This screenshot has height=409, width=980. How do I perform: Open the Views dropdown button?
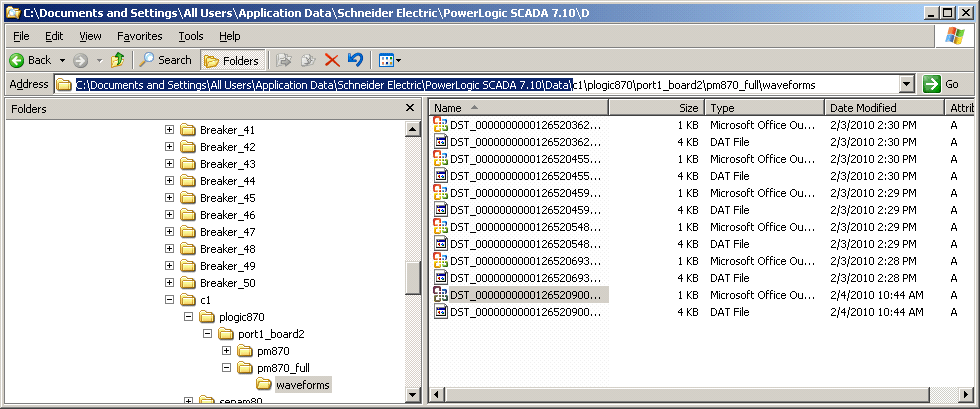pyautogui.click(x=390, y=60)
